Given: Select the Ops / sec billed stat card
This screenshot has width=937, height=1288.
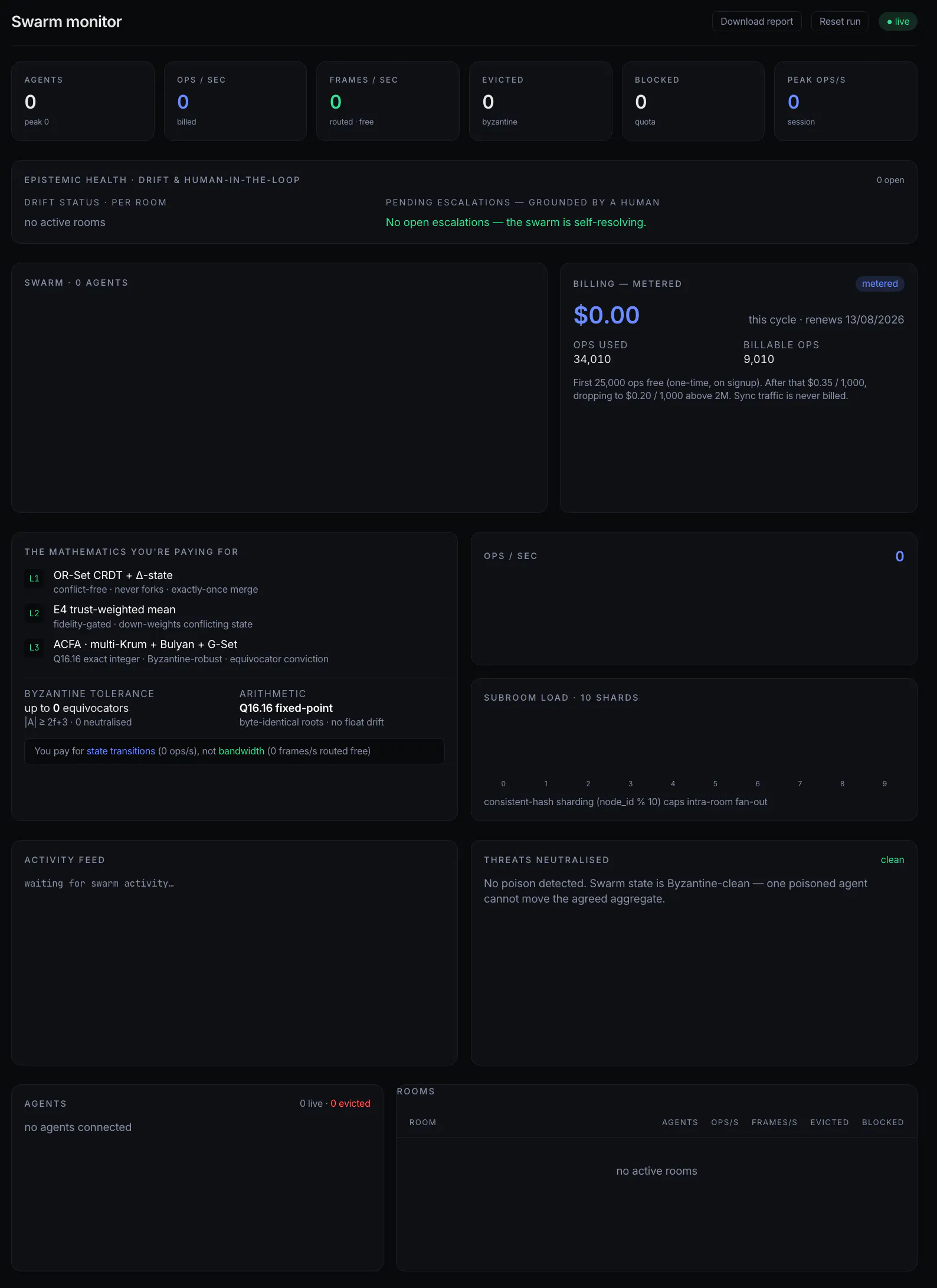Looking at the screenshot, I should (235, 101).
